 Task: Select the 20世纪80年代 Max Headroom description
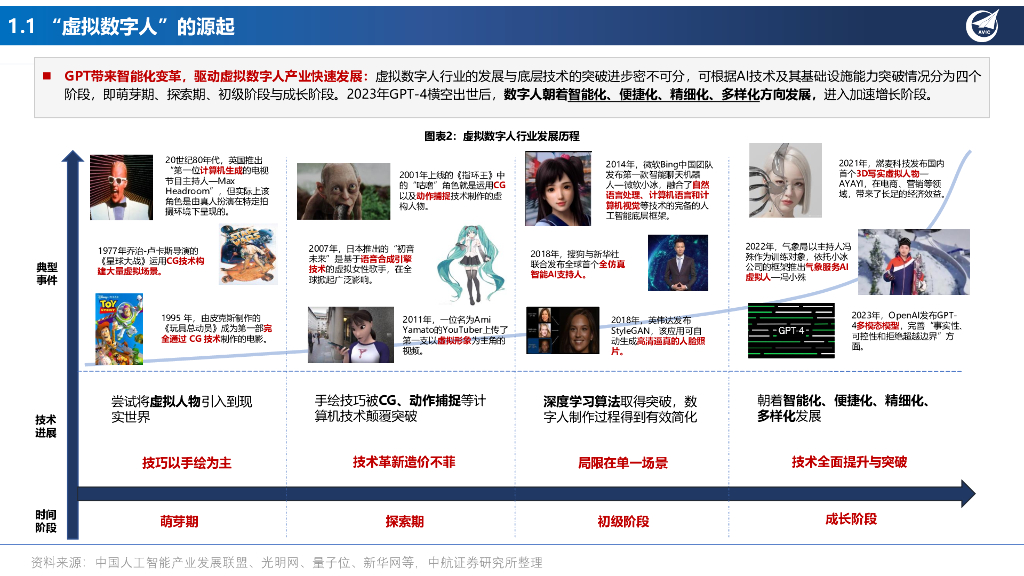point(217,185)
